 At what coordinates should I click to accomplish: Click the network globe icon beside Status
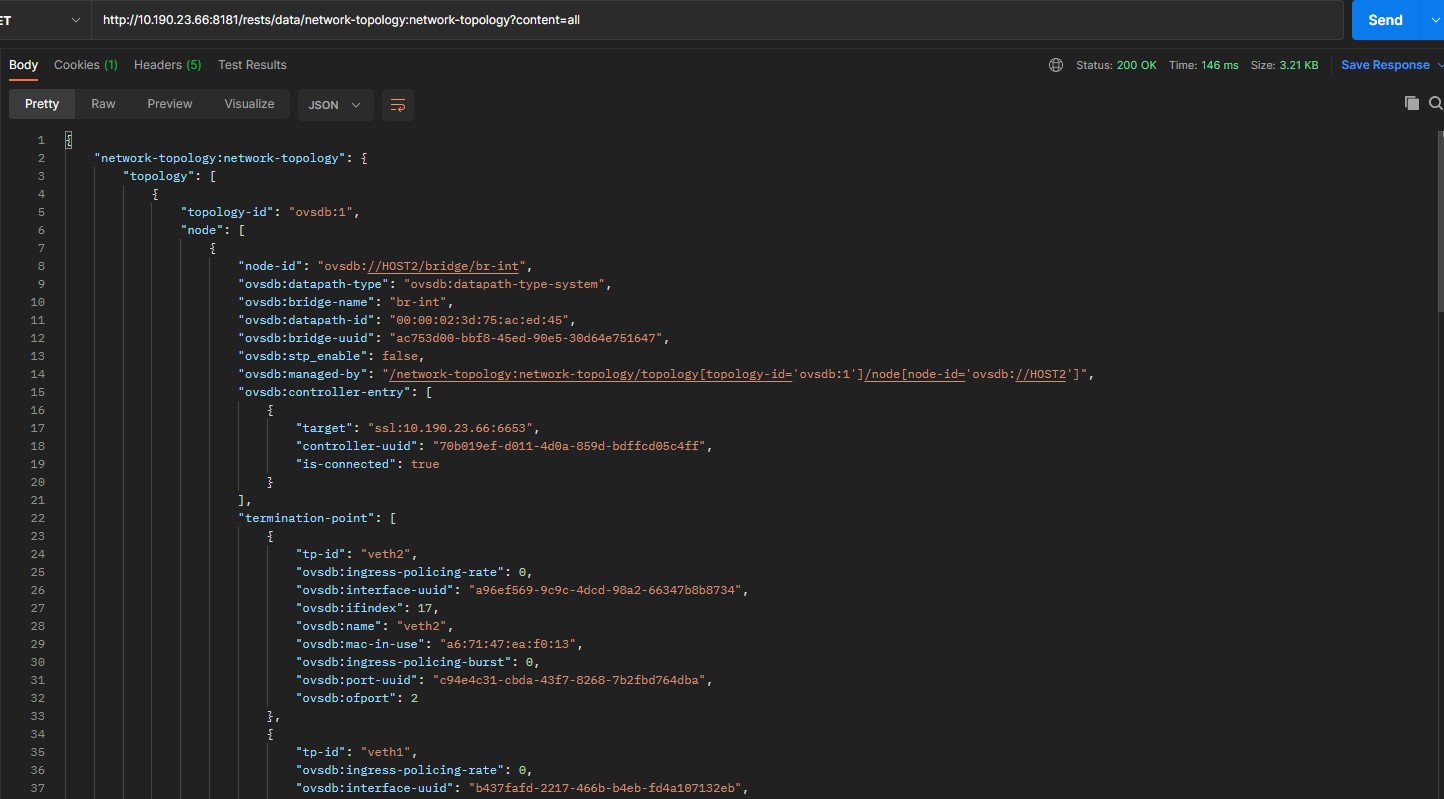(x=1056, y=65)
